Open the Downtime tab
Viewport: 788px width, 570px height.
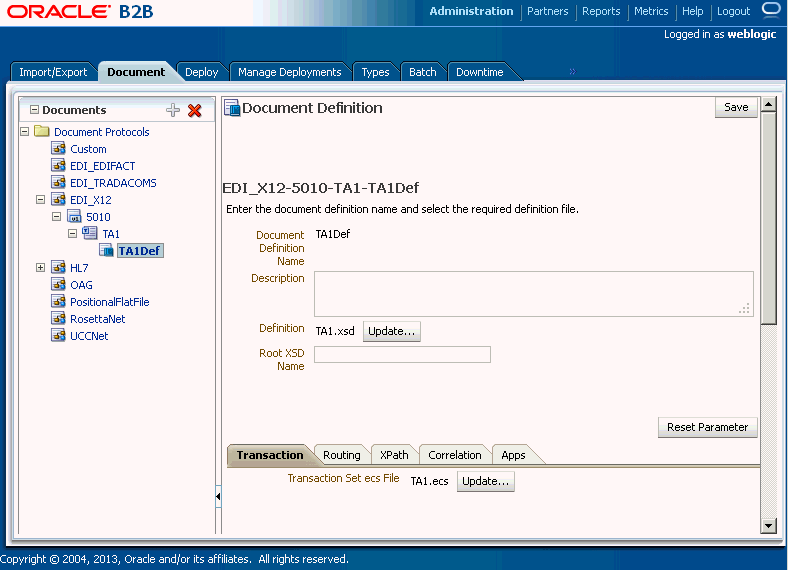click(479, 72)
